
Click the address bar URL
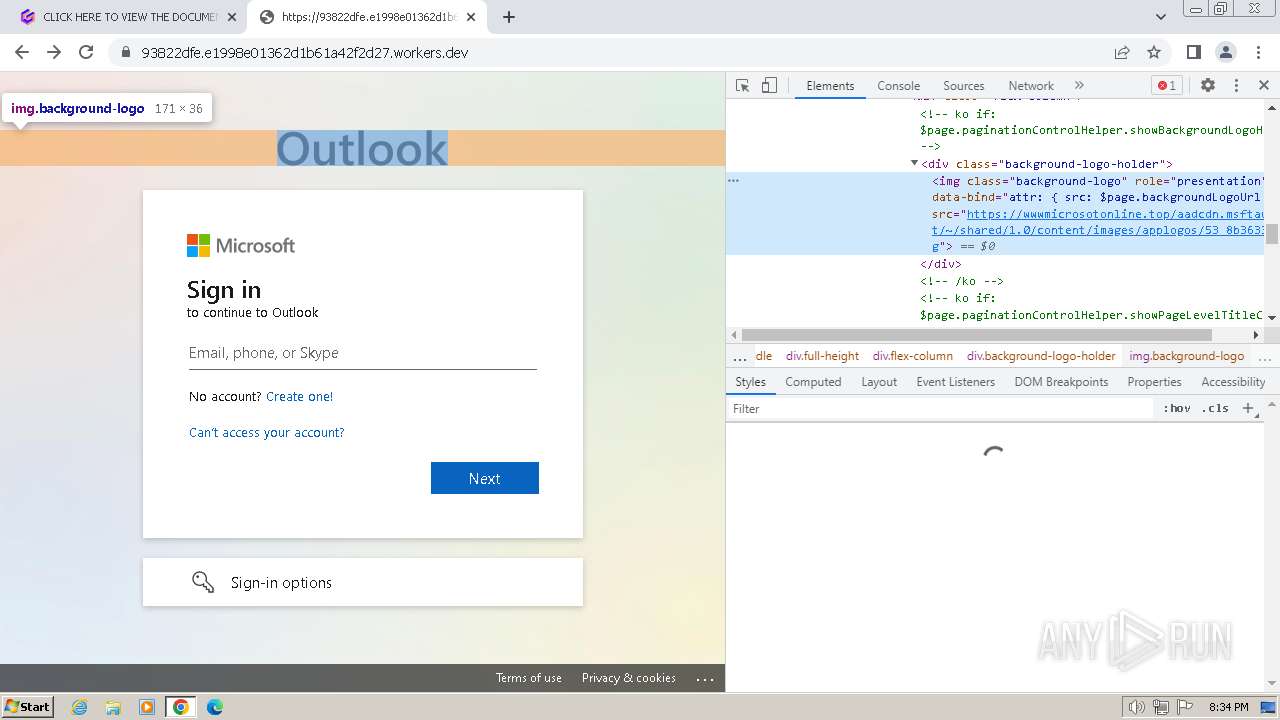coord(305,52)
